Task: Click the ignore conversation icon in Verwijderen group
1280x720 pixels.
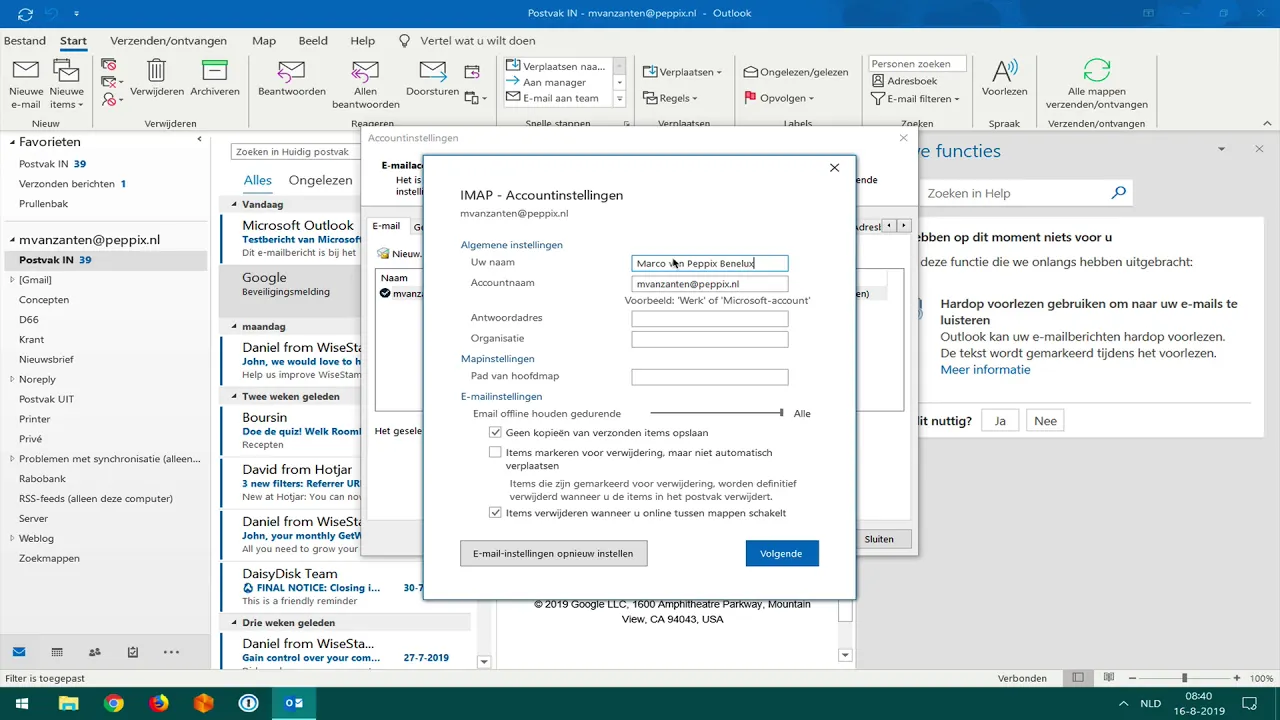Action: pos(109,65)
